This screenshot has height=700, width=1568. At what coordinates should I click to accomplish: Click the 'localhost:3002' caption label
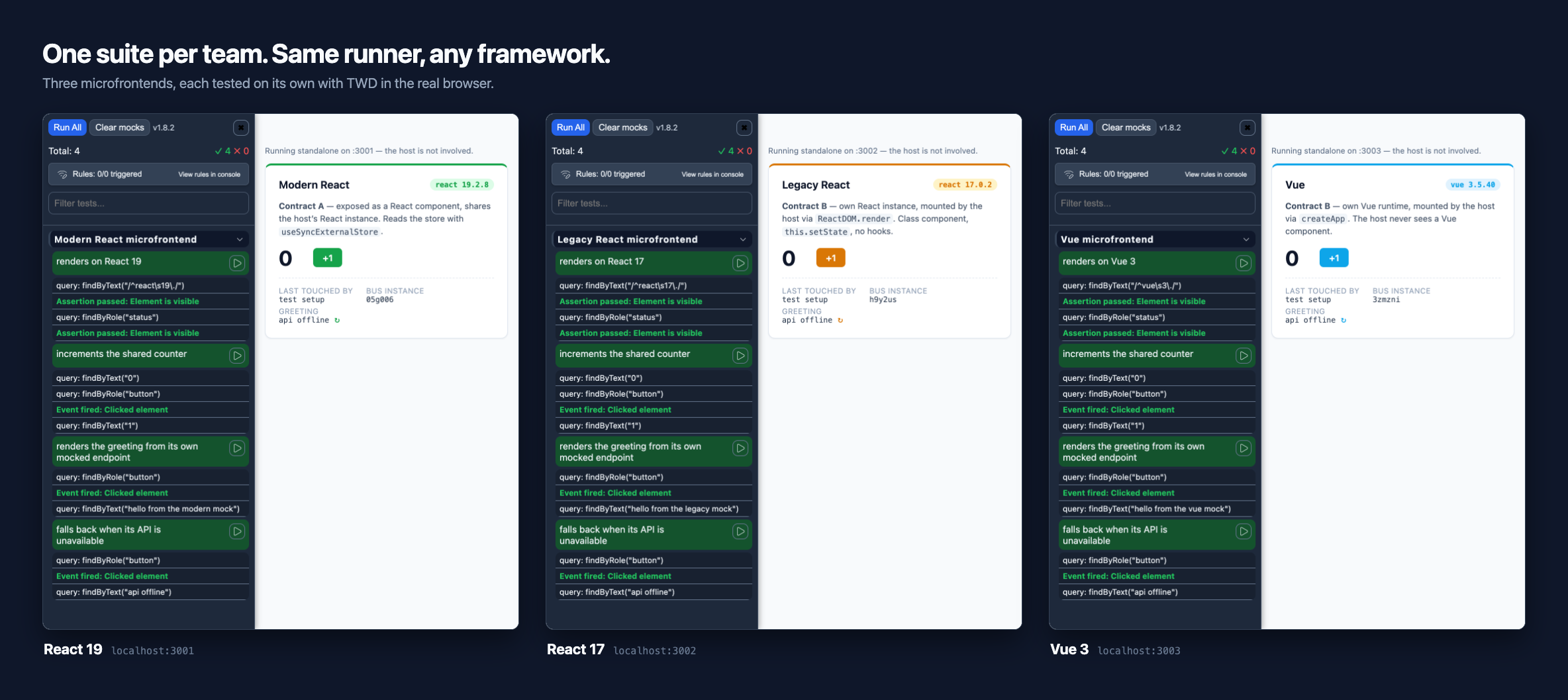(655, 651)
